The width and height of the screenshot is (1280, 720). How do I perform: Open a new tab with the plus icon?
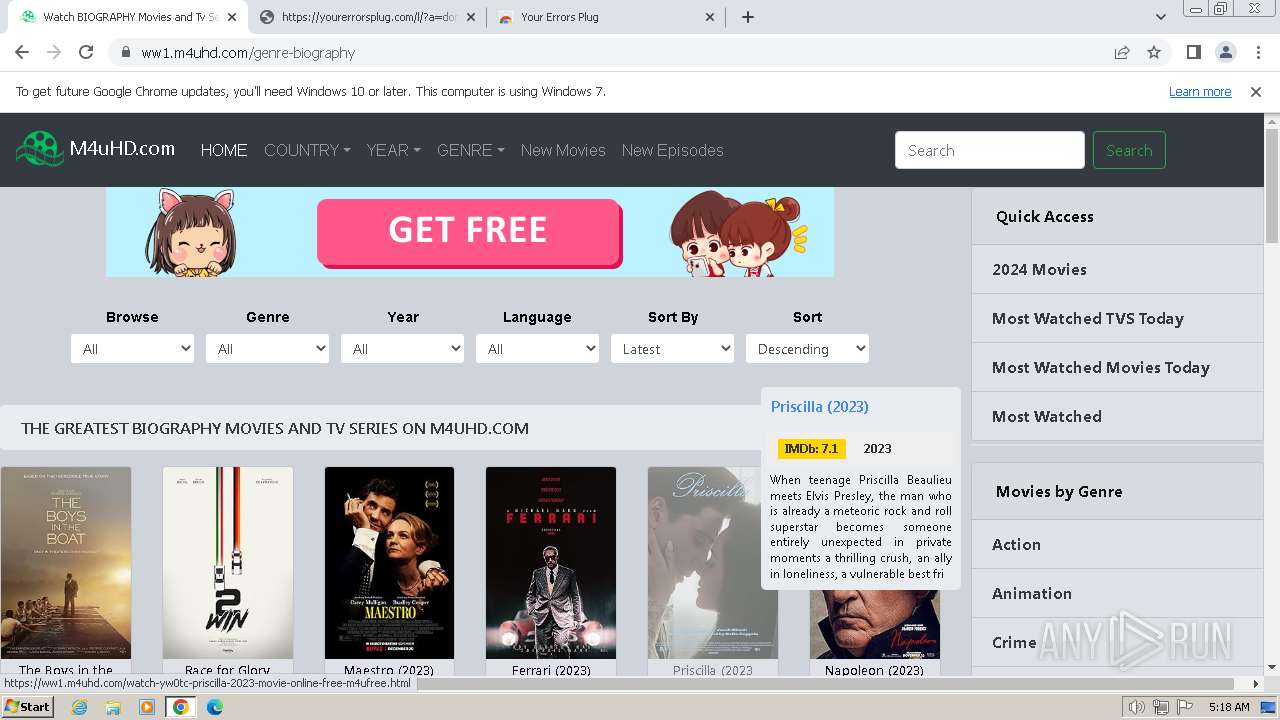(x=747, y=17)
